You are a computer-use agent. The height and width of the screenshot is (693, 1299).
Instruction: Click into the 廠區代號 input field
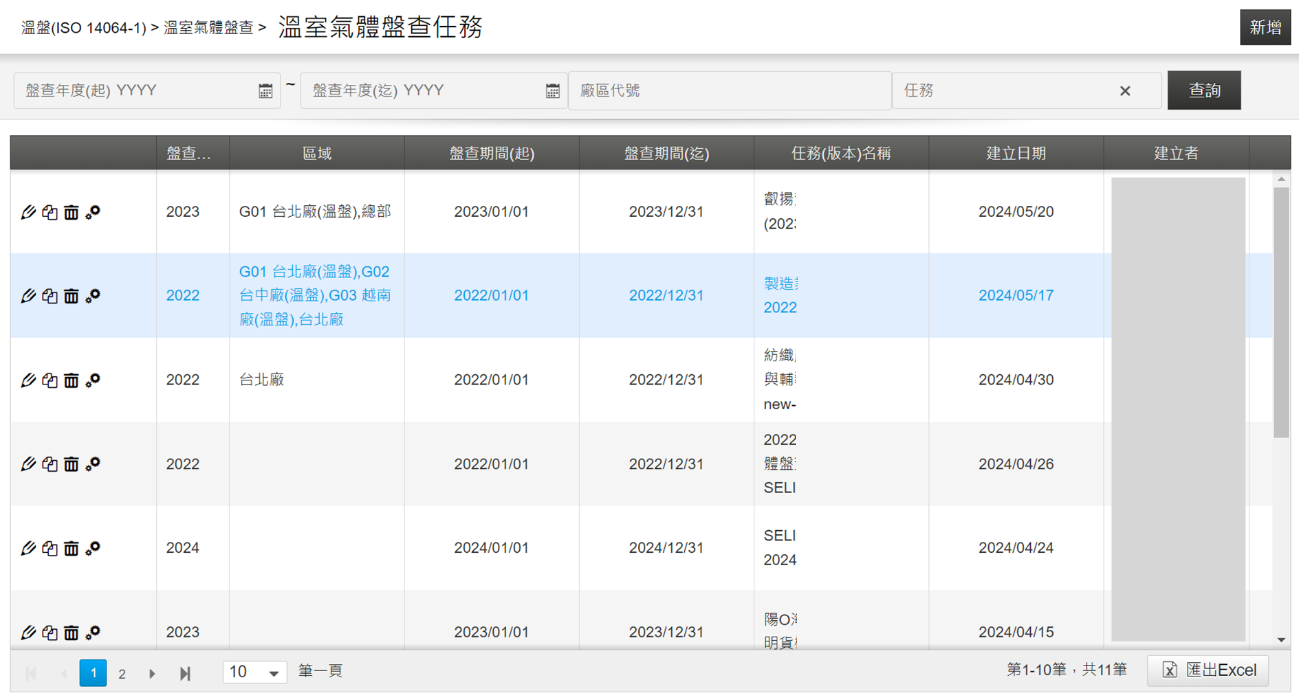tap(729, 91)
